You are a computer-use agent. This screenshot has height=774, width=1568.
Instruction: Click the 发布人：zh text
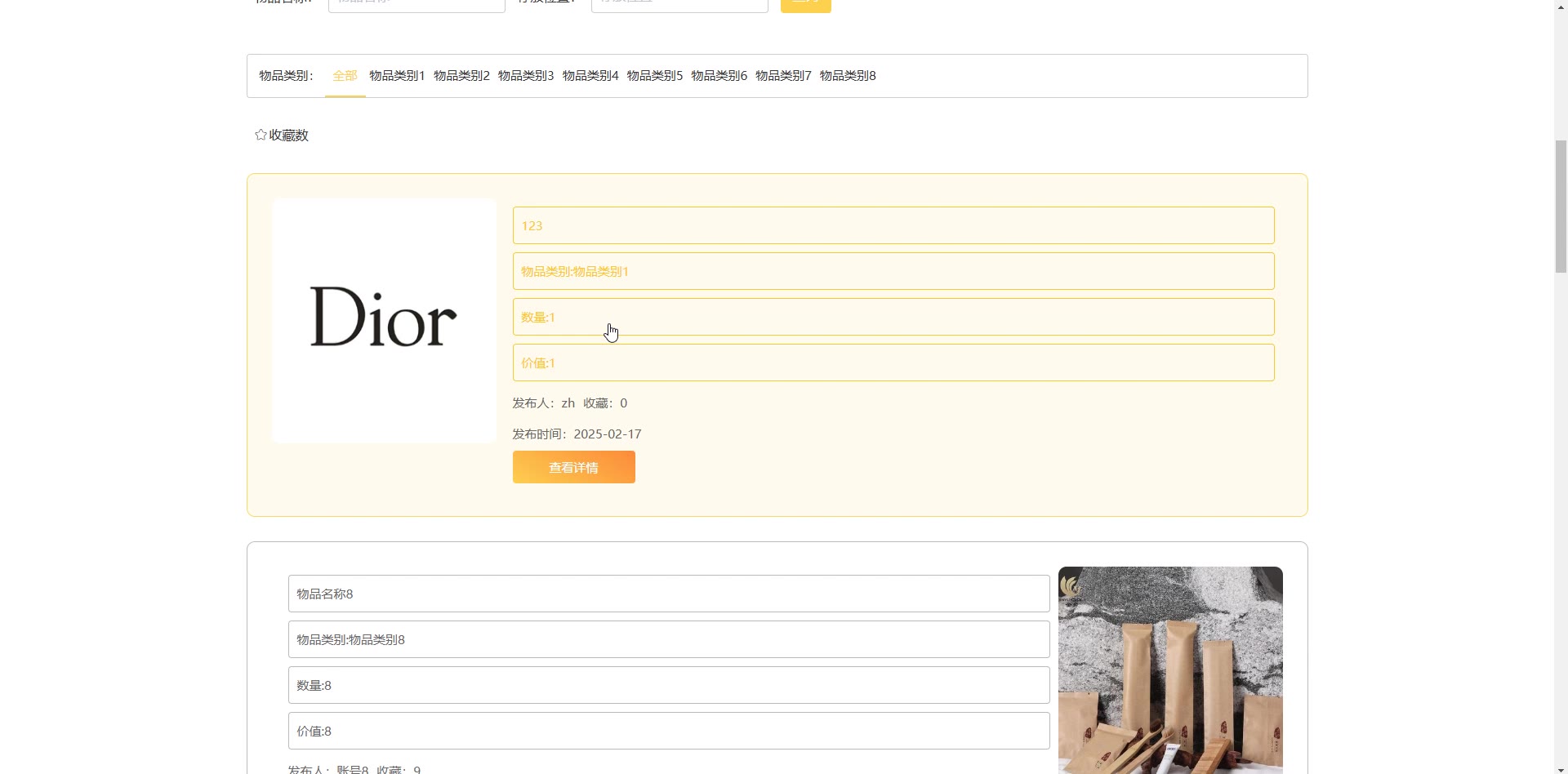(544, 403)
